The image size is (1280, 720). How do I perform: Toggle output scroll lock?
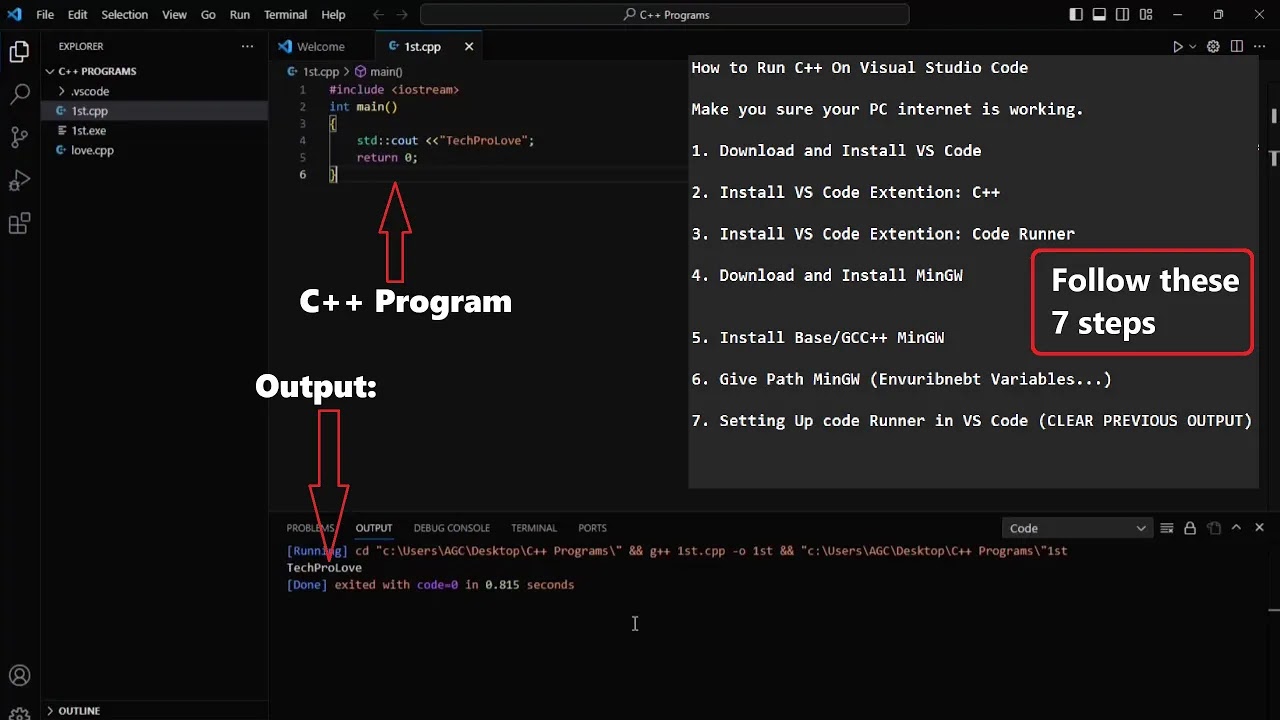pos(1190,528)
